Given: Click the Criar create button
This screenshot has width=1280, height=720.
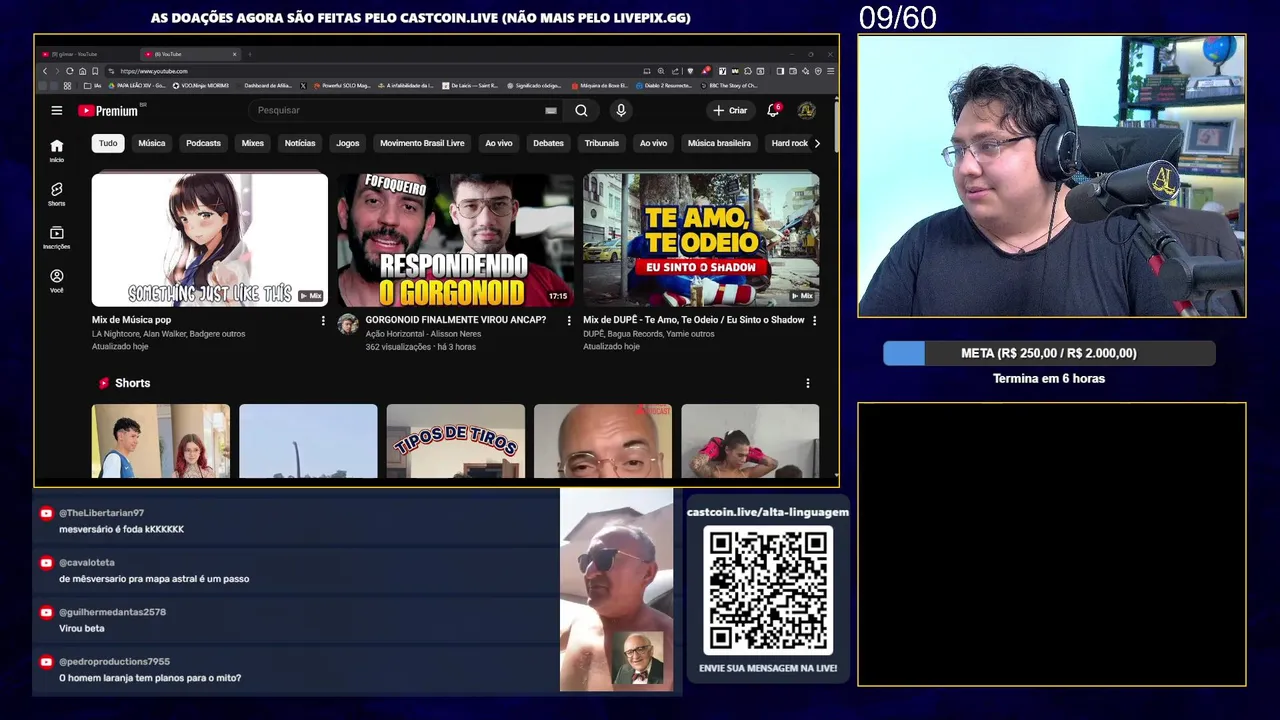Looking at the screenshot, I should point(730,111).
